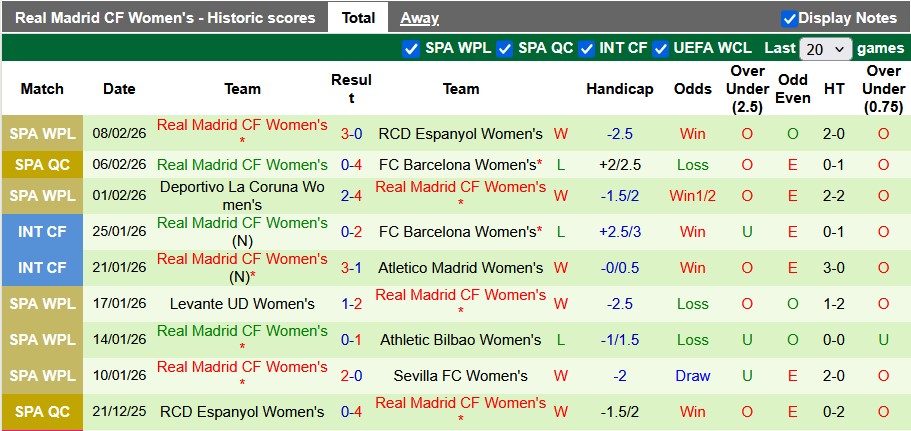
Task: Switch to the Away tab
Action: point(419,17)
